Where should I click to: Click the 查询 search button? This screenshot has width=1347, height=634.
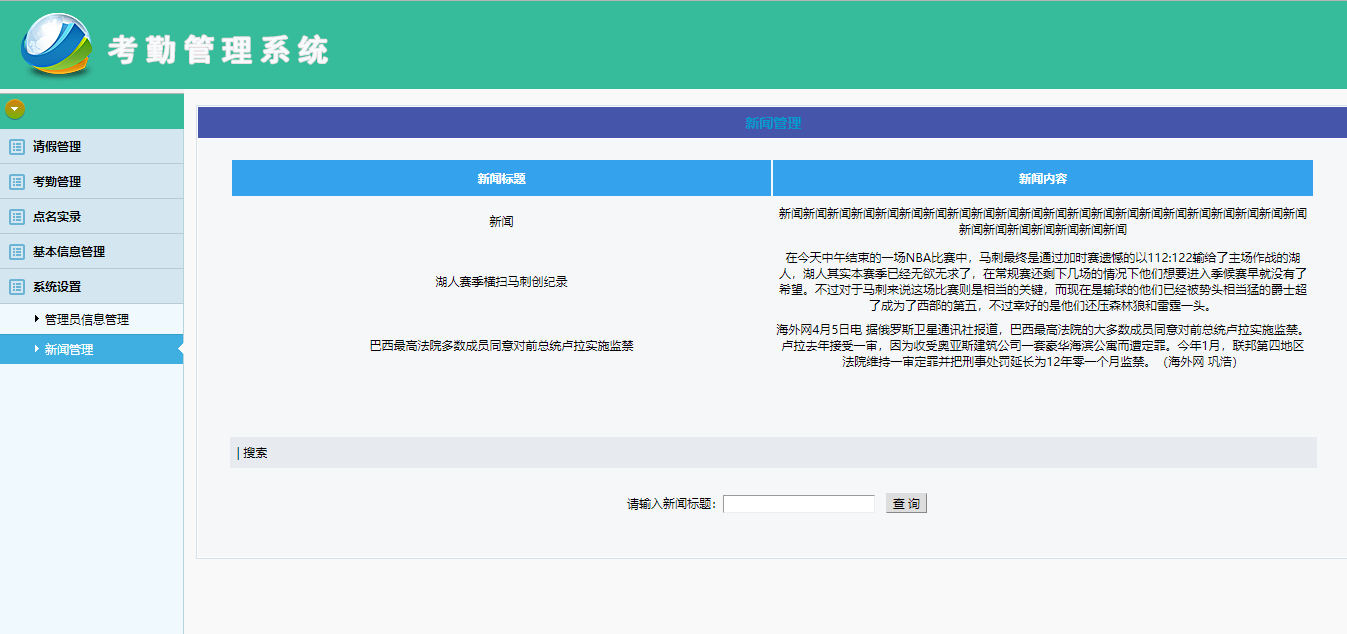(905, 502)
